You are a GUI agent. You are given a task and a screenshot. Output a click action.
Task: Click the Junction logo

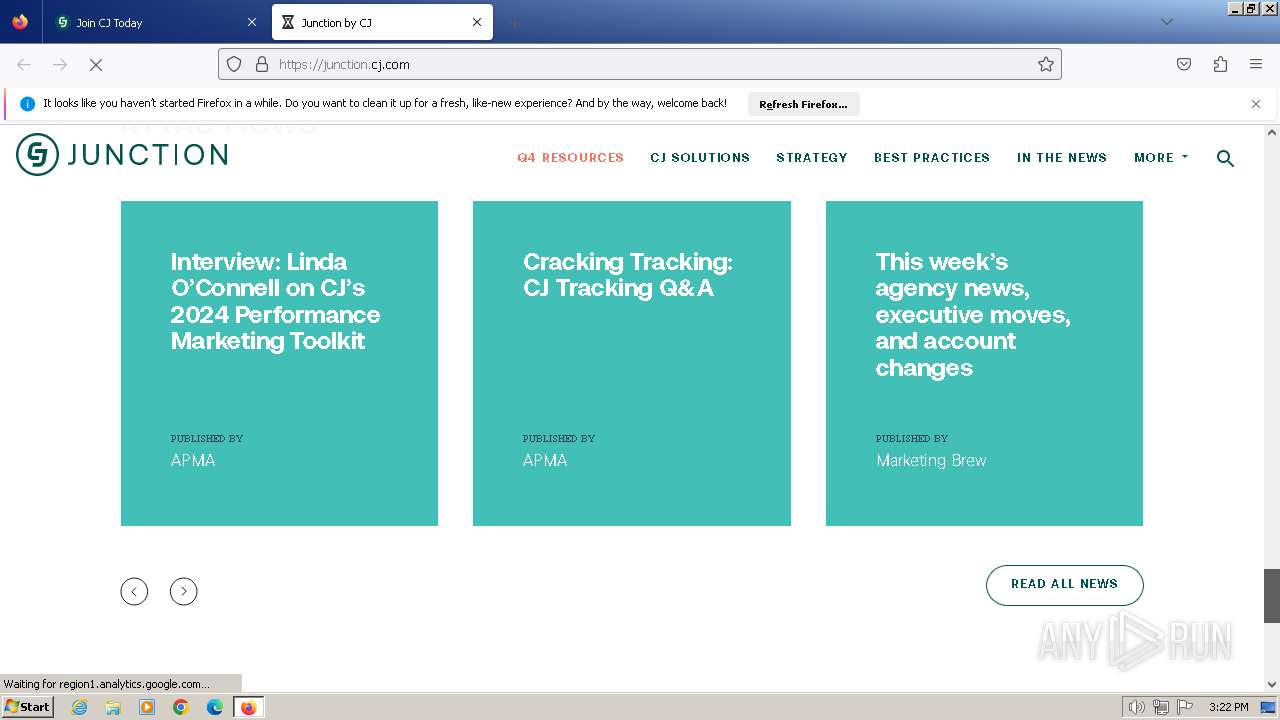(x=122, y=155)
